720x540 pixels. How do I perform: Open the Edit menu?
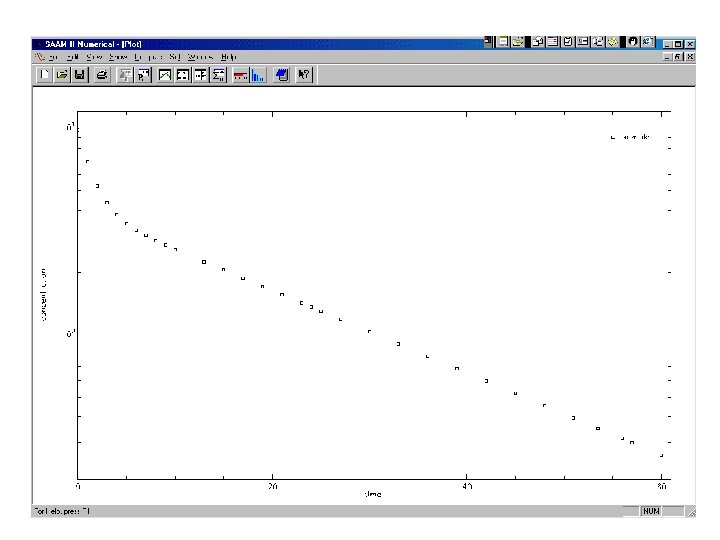pyautogui.click(x=73, y=57)
